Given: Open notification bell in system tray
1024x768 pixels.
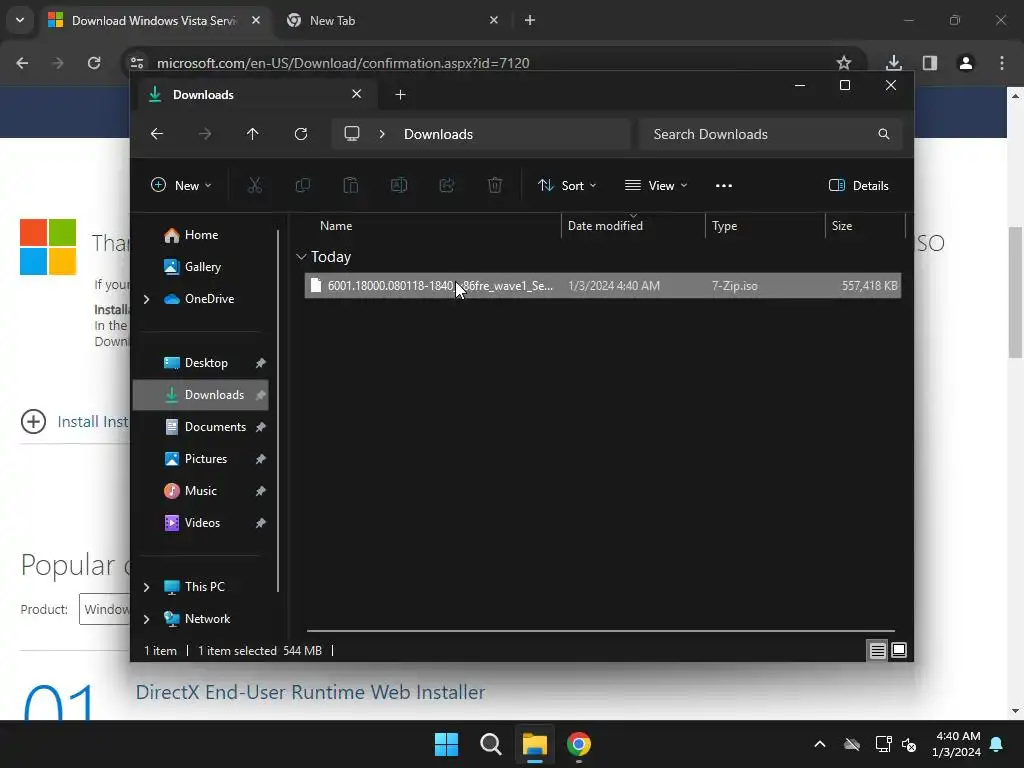Looking at the screenshot, I should [997, 744].
